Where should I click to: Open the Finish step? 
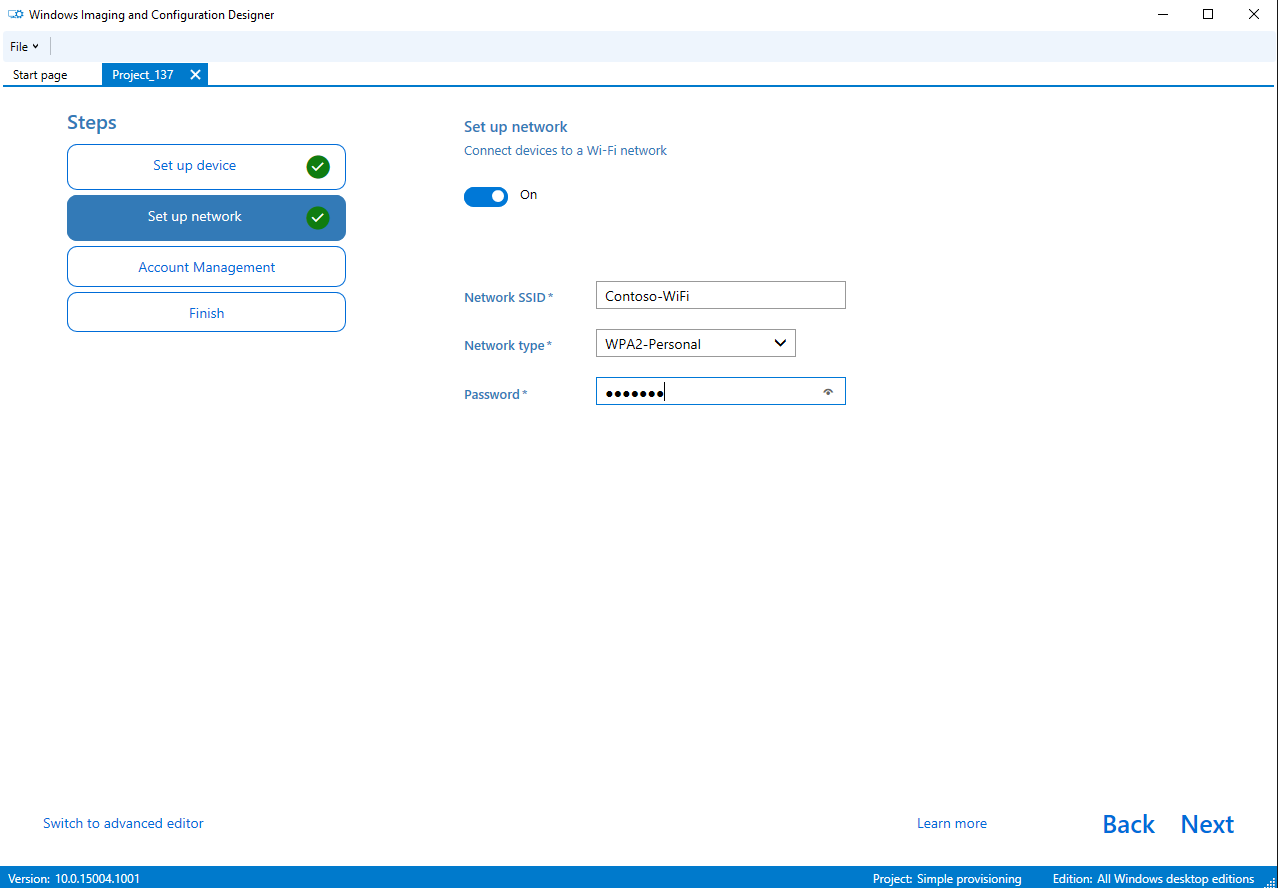[x=206, y=312]
